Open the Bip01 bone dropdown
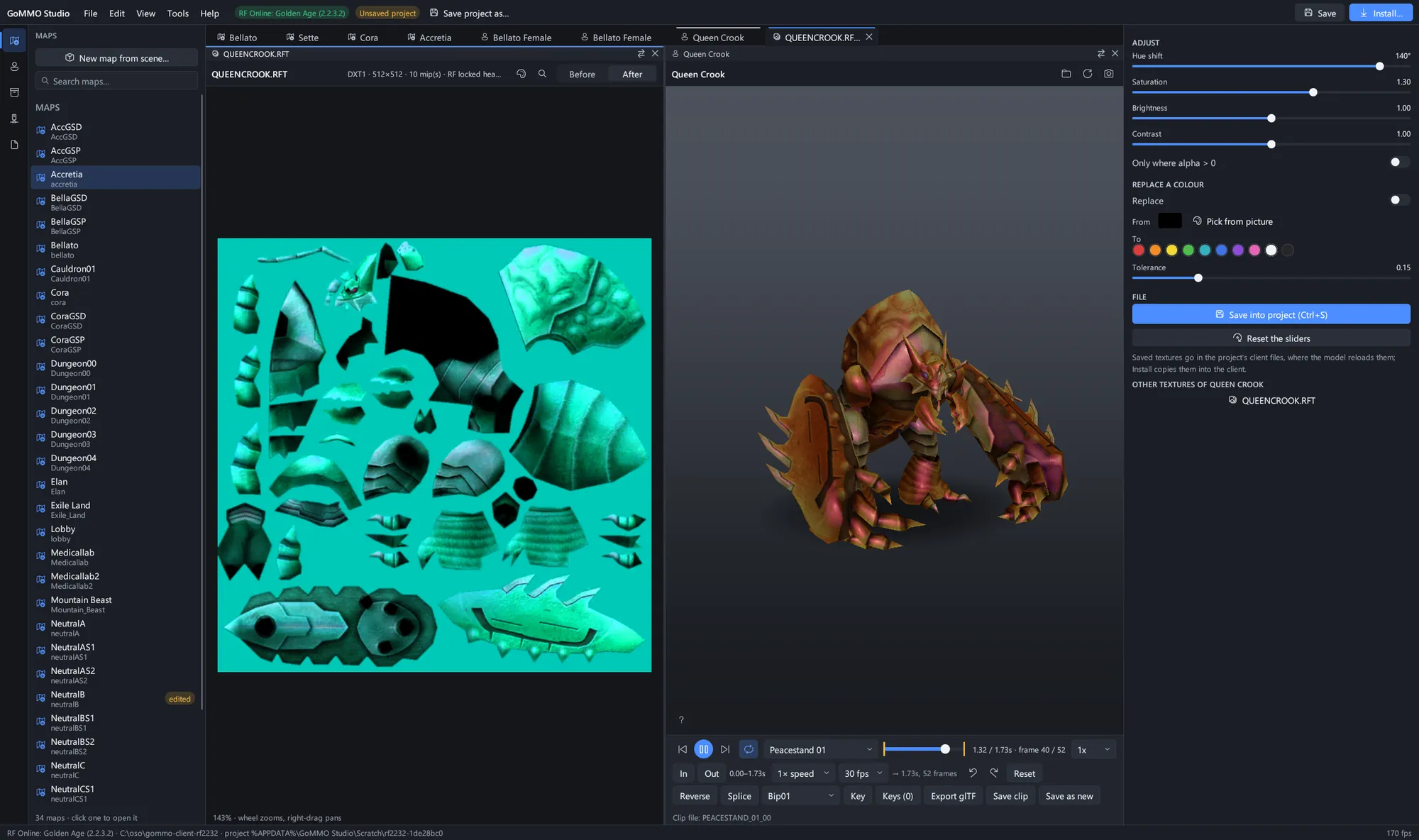Screen dimensions: 1419x840 pyautogui.click(x=800, y=796)
